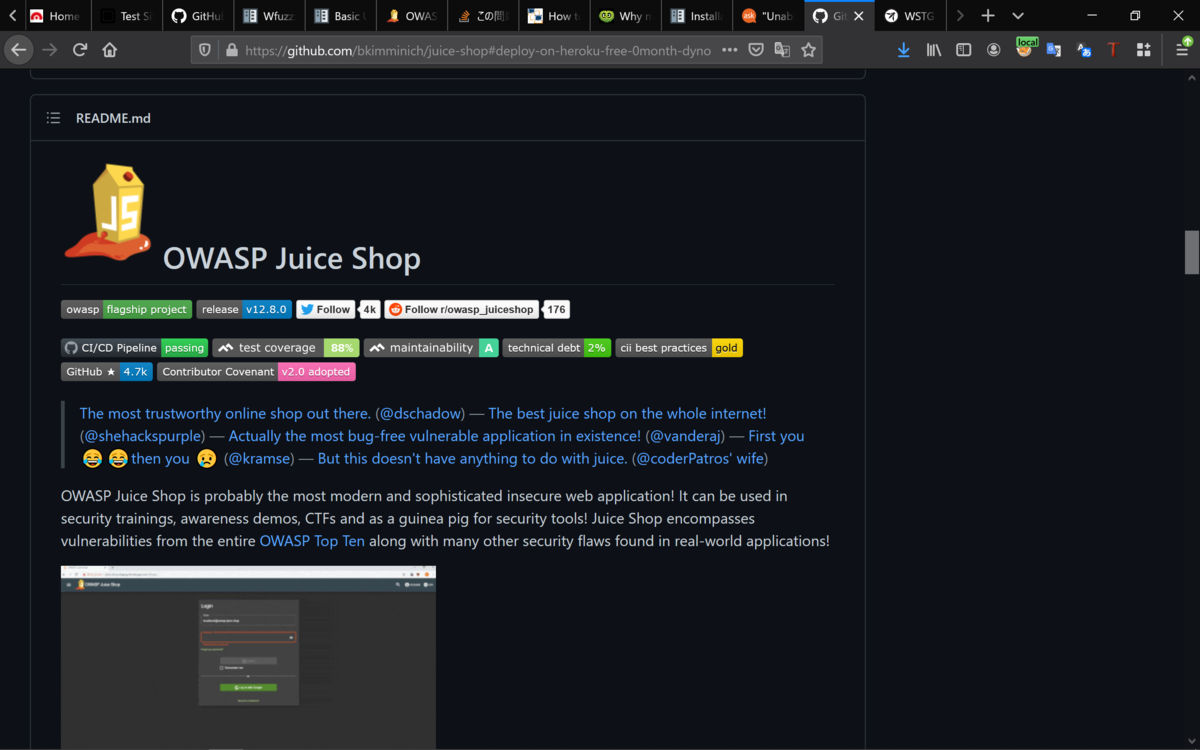Click the red T extension icon
1200x750 pixels.
(x=1112, y=50)
